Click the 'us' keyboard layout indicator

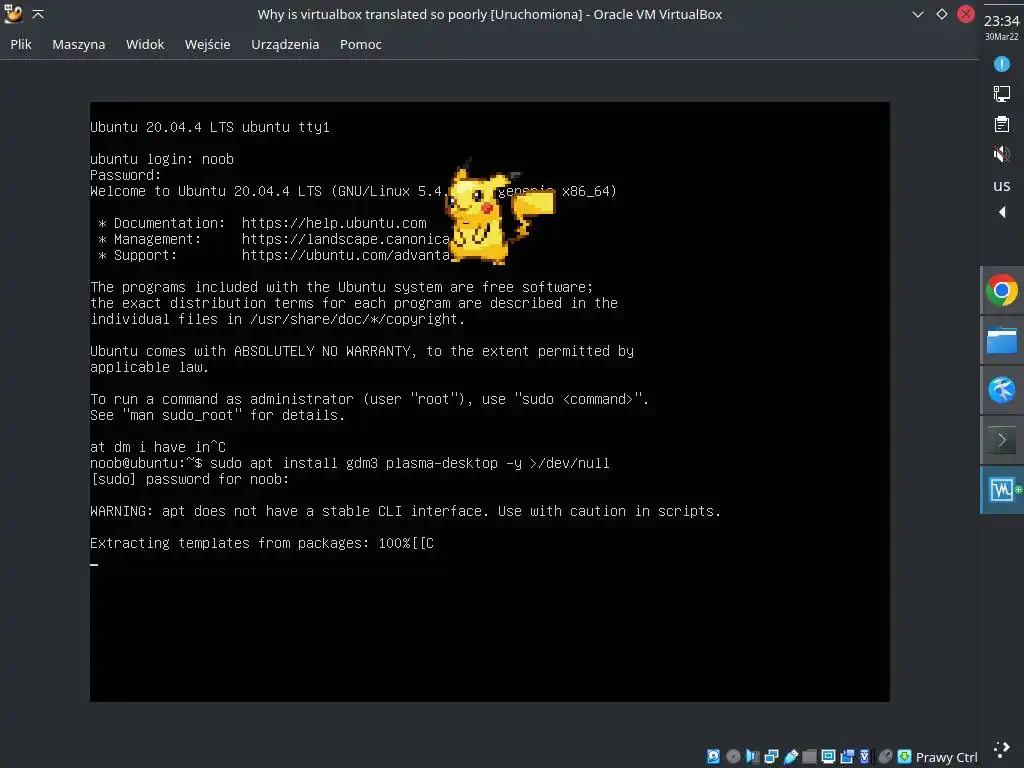click(x=1001, y=185)
